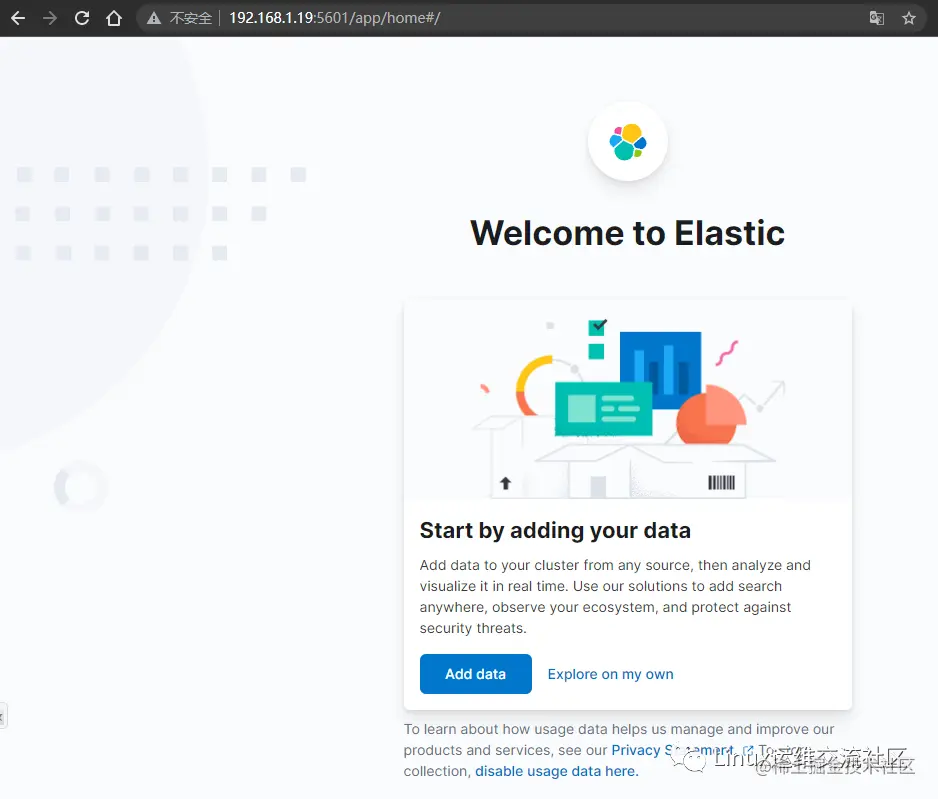Click the 'Add data to your cluster' paragraph
The width and height of the screenshot is (938, 799).
pyautogui.click(x=615, y=597)
